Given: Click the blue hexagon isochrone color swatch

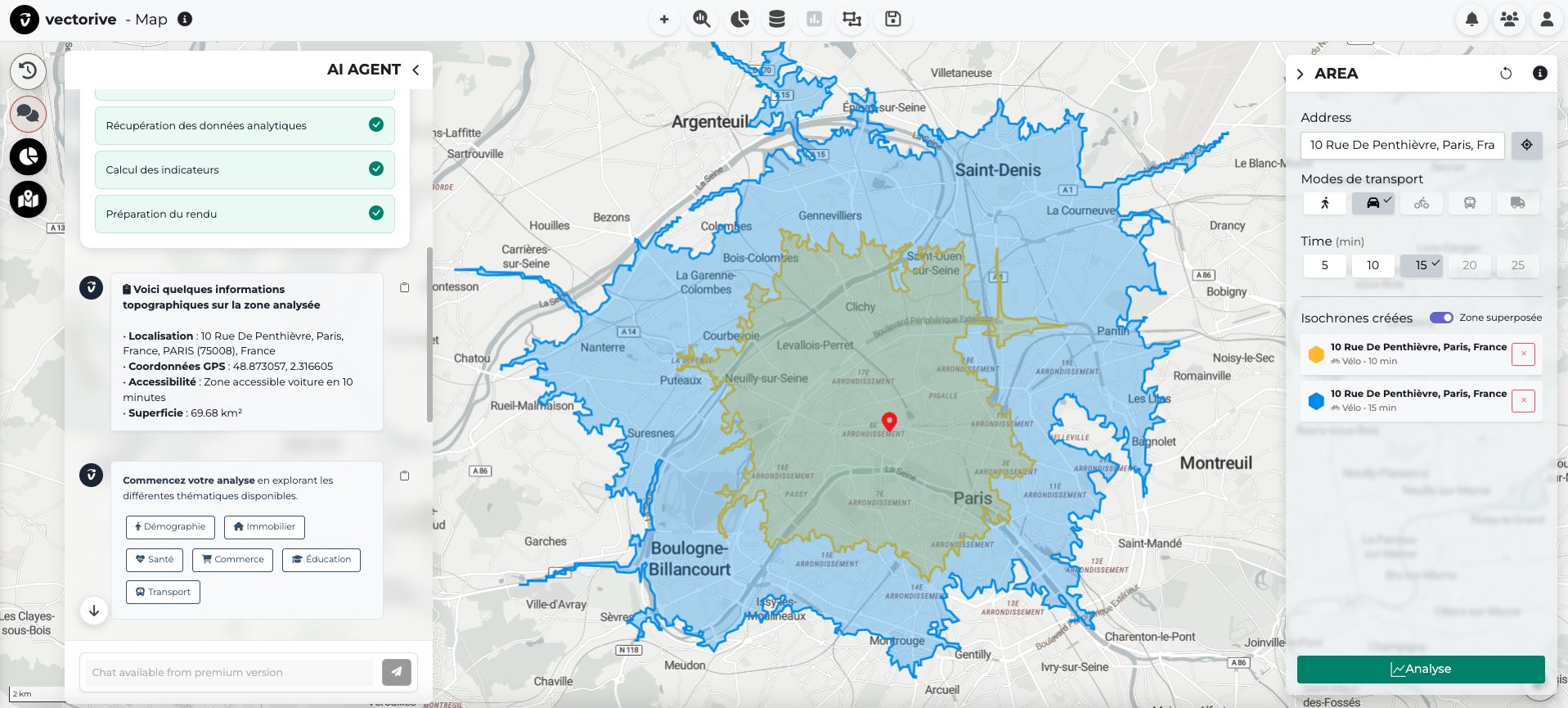Looking at the screenshot, I should [x=1316, y=401].
